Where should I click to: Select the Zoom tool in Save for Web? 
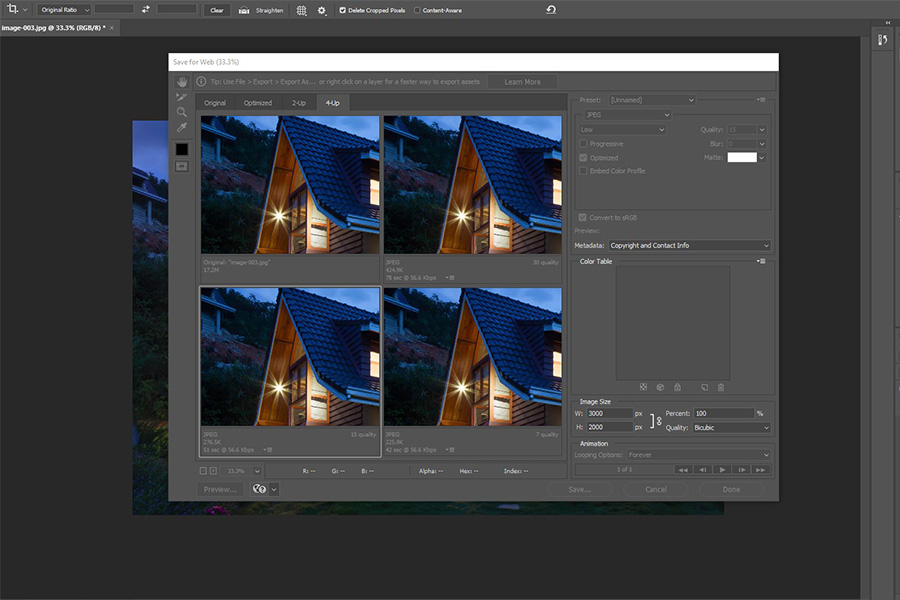pos(182,112)
